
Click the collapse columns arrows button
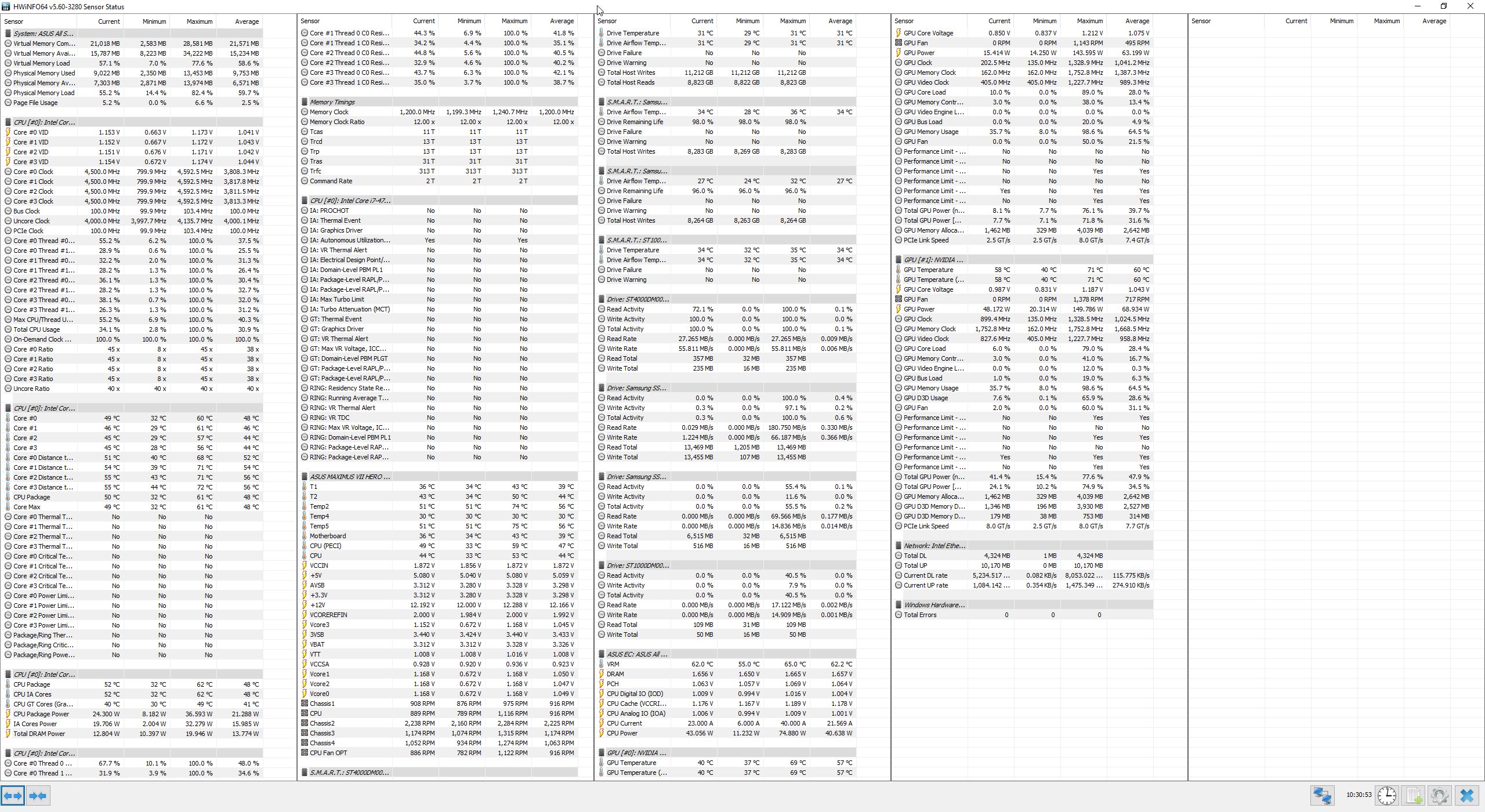coord(38,795)
